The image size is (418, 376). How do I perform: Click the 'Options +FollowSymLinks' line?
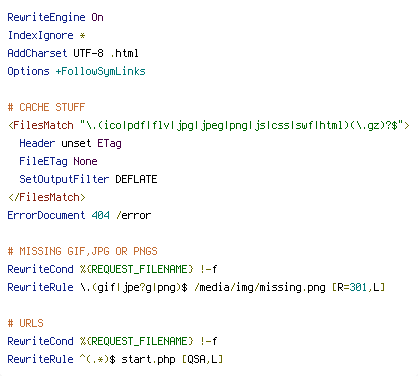tap(76, 71)
